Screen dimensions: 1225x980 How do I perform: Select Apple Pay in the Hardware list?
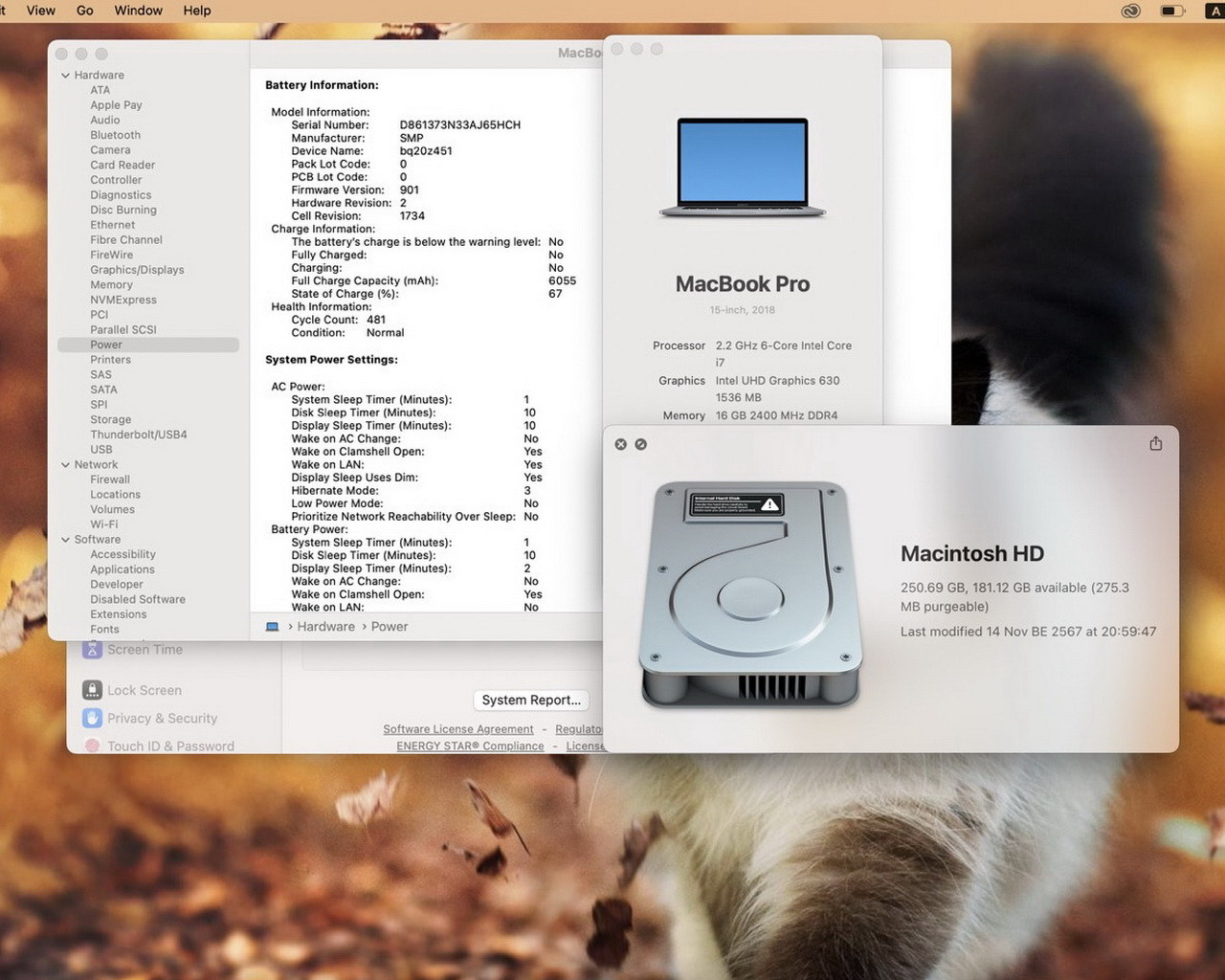(116, 105)
